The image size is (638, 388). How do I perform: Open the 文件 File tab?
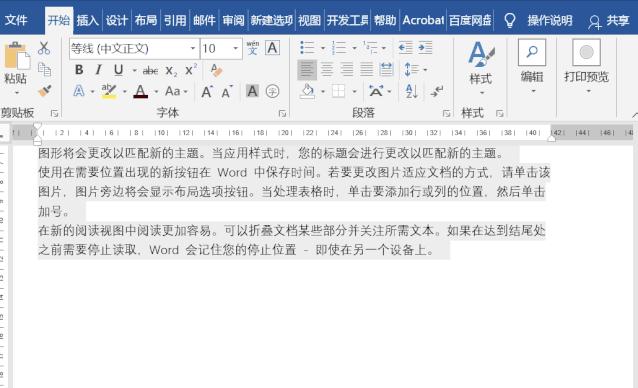[x=16, y=20]
